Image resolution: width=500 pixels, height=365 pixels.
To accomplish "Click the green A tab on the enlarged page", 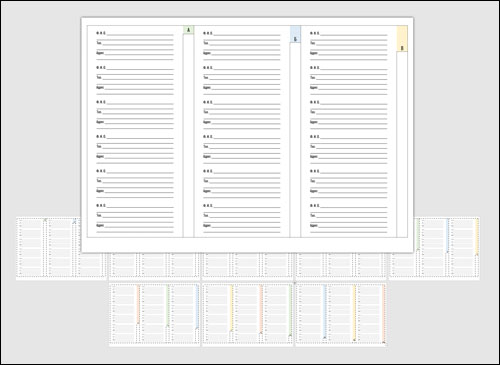I will (x=188, y=30).
